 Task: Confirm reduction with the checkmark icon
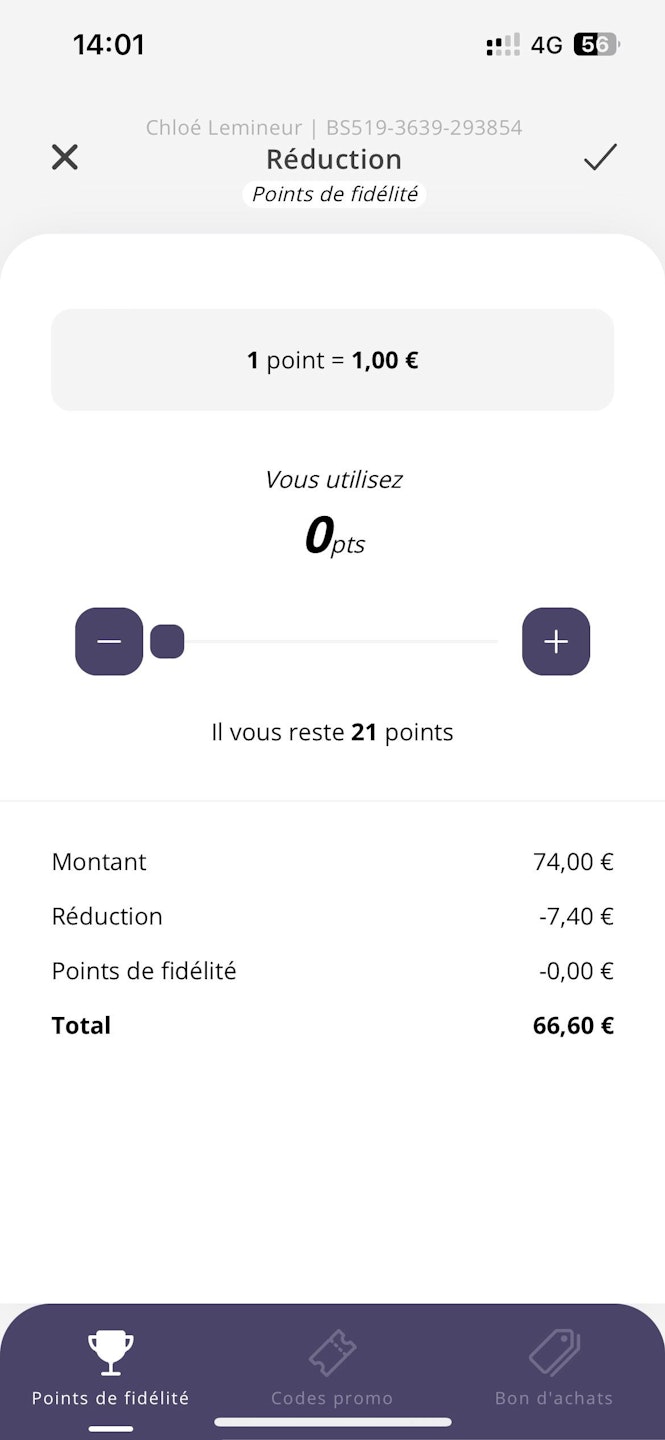(600, 157)
